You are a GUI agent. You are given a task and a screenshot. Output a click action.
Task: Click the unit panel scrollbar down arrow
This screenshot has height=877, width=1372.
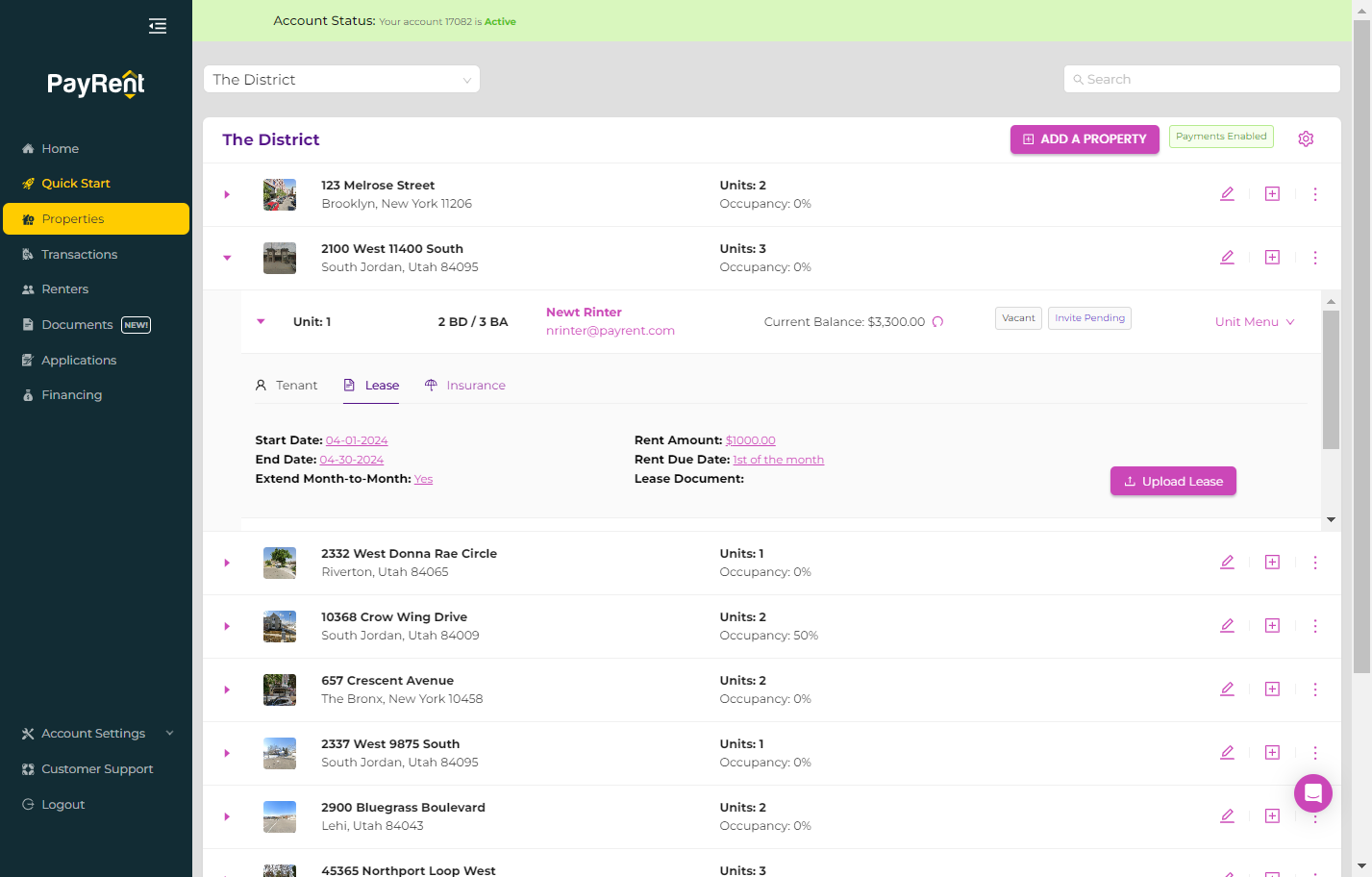[x=1331, y=520]
